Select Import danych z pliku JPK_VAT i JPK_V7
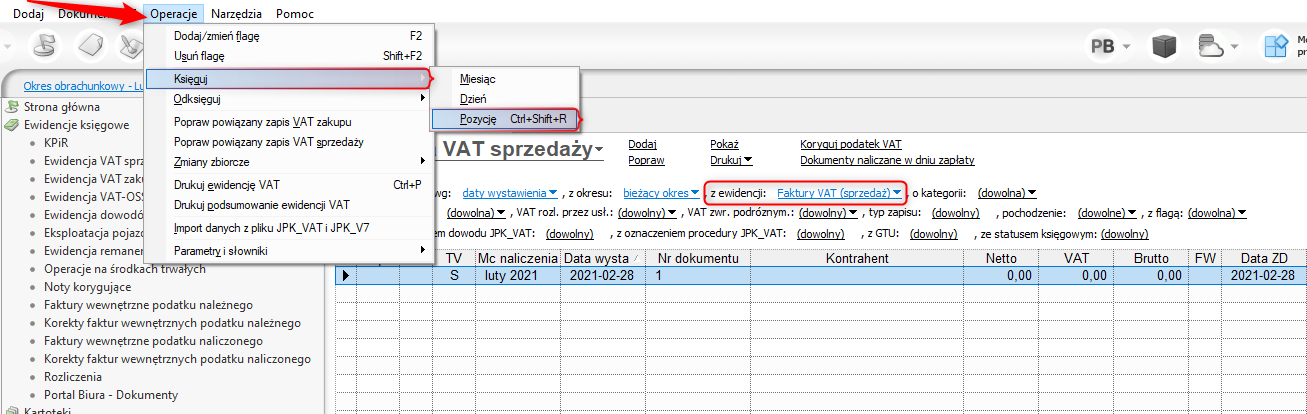The height and width of the screenshot is (414, 1307). [x=288, y=228]
